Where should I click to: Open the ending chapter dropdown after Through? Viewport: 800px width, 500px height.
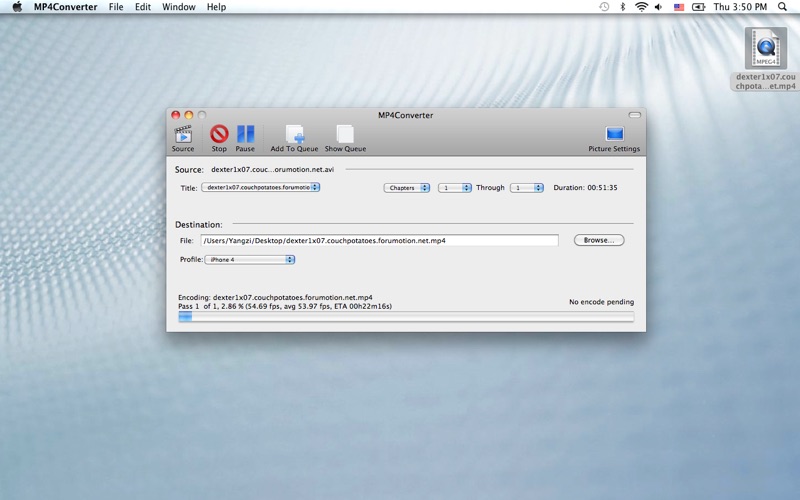pos(527,188)
